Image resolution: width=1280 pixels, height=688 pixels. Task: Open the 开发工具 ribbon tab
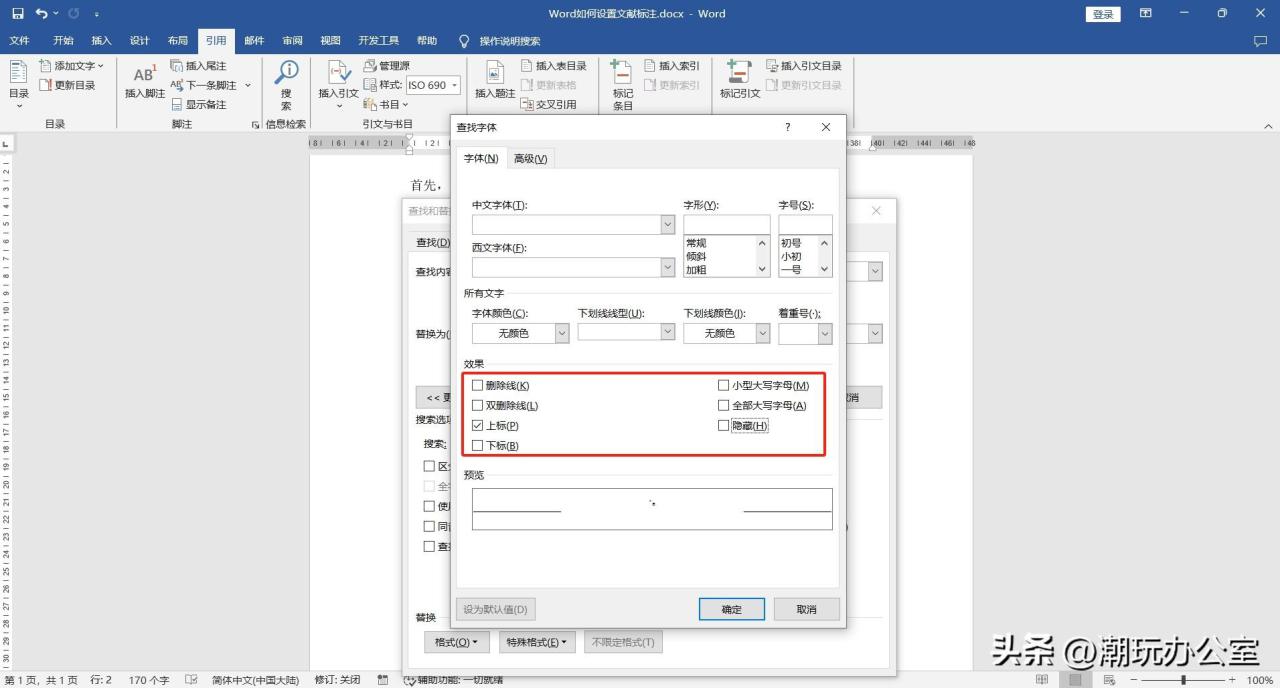[x=378, y=41]
